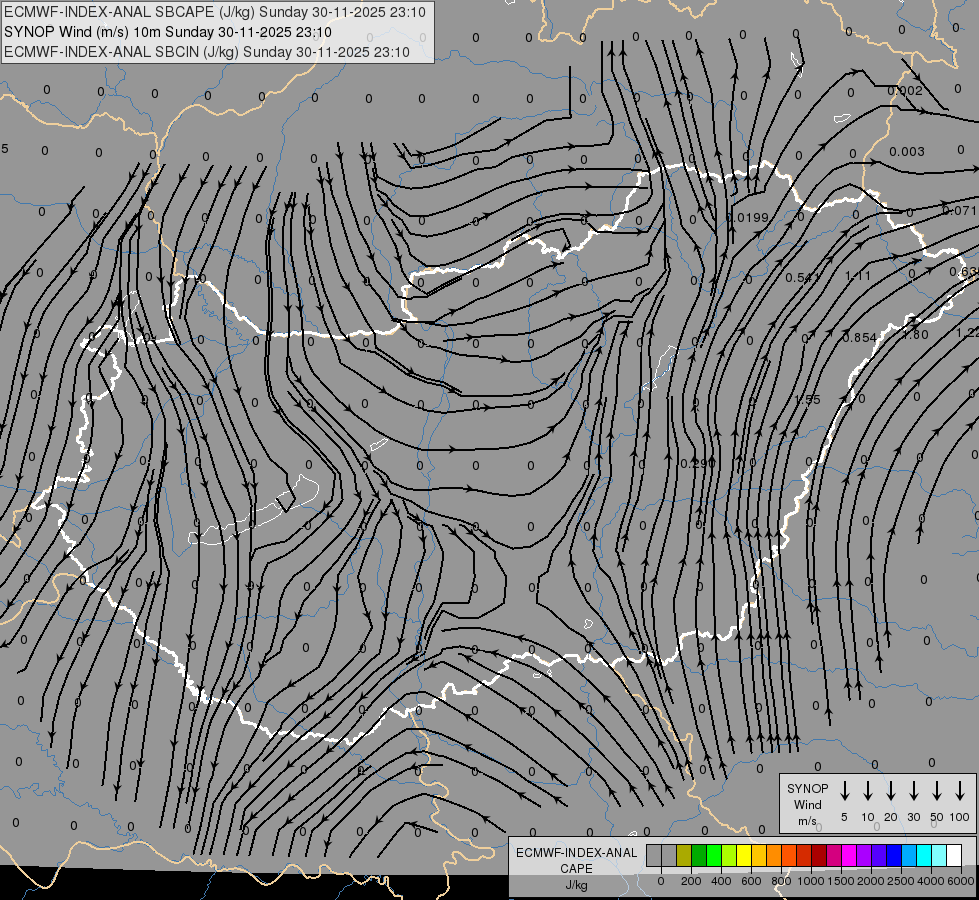
Task: Click the '1500' tick label on CAPE scale
Action: click(x=841, y=881)
